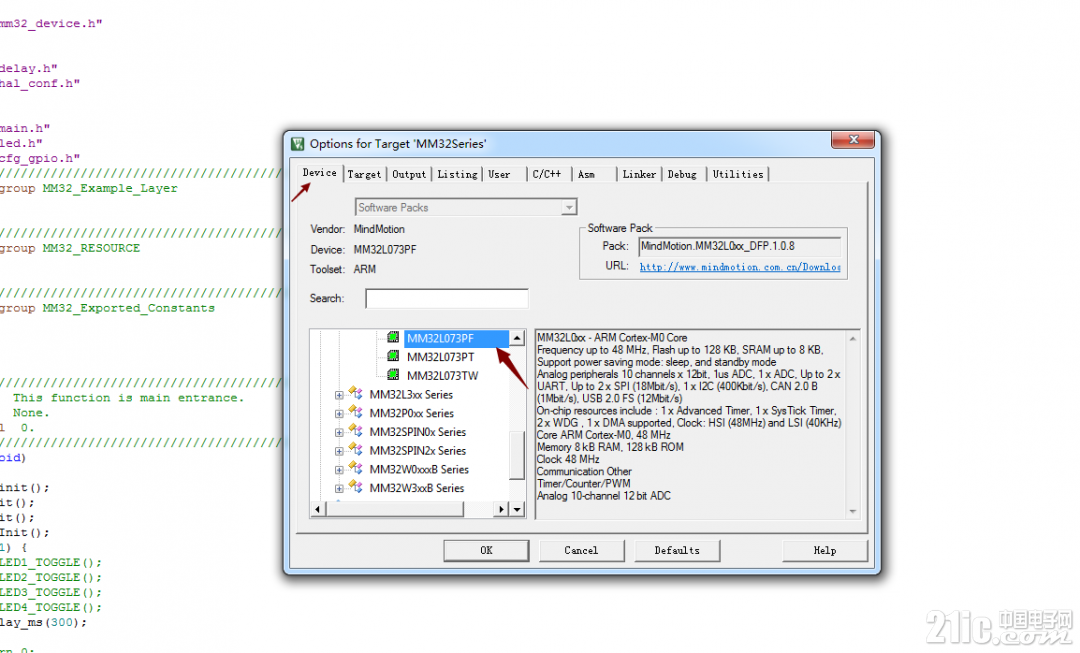1080x653 pixels.
Task: Expand the MM32L3xx Series node
Action: coord(339,395)
